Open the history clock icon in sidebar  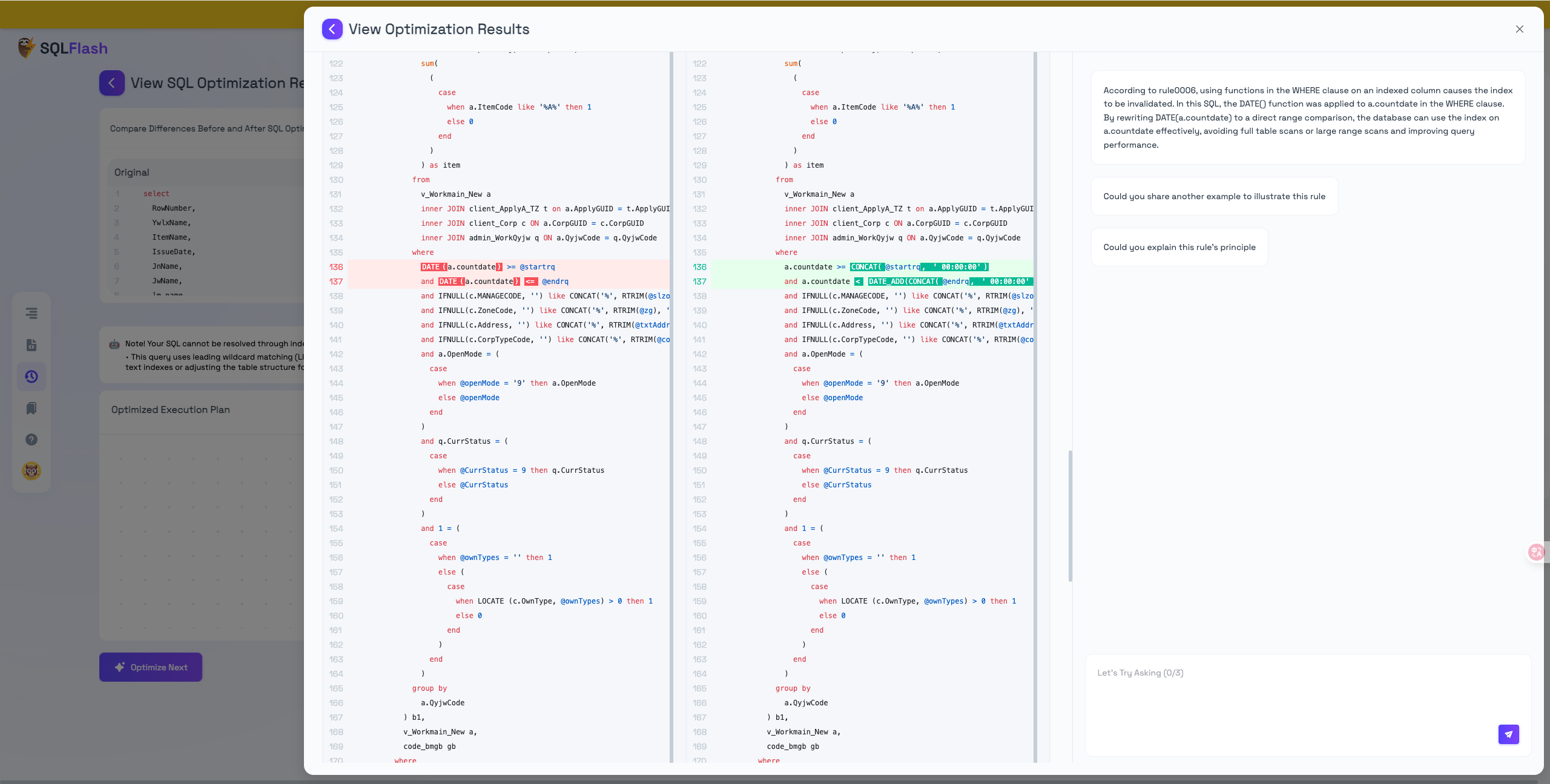point(31,377)
